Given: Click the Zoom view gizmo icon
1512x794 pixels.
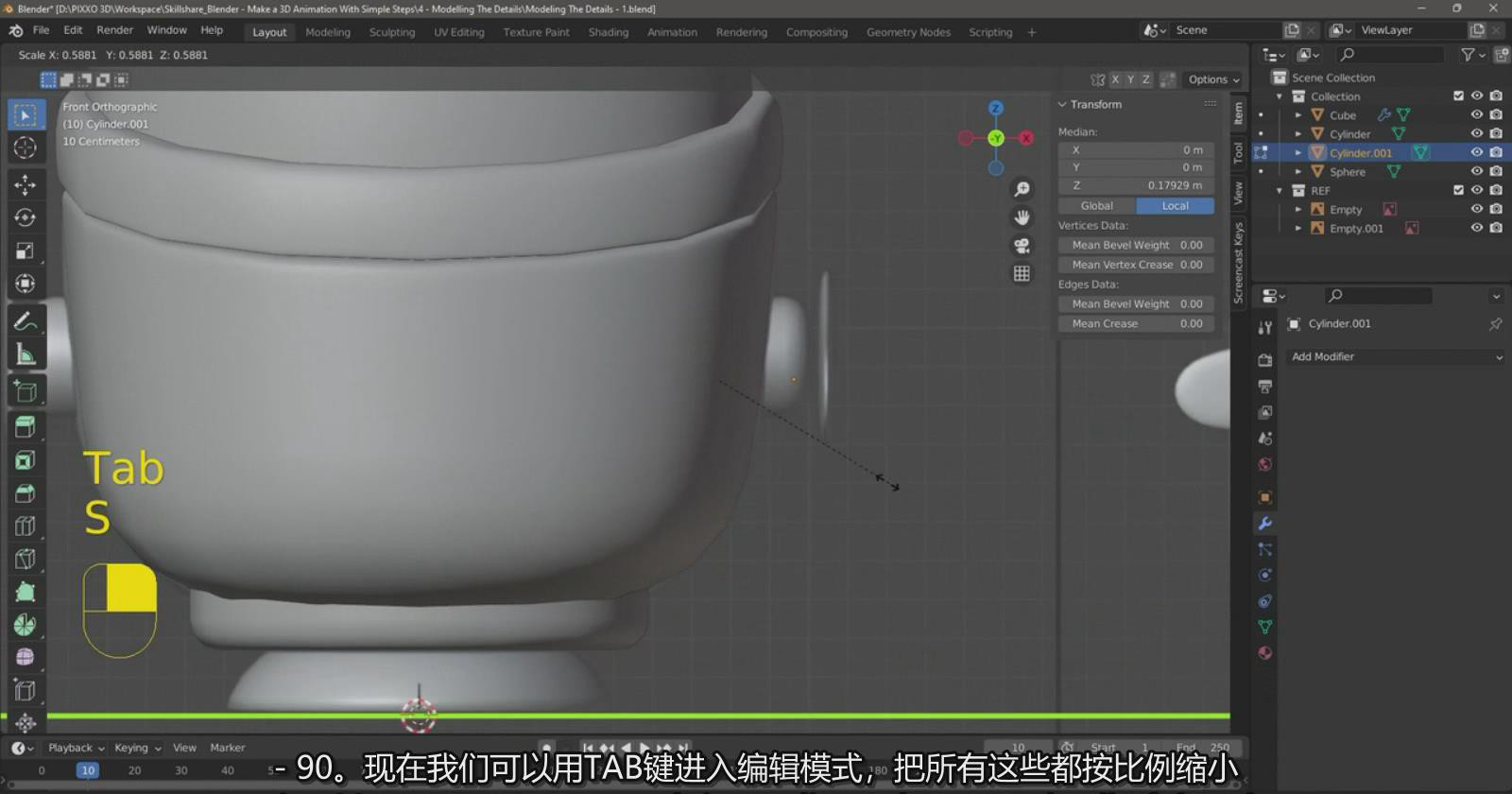Looking at the screenshot, I should pos(1022,189).
